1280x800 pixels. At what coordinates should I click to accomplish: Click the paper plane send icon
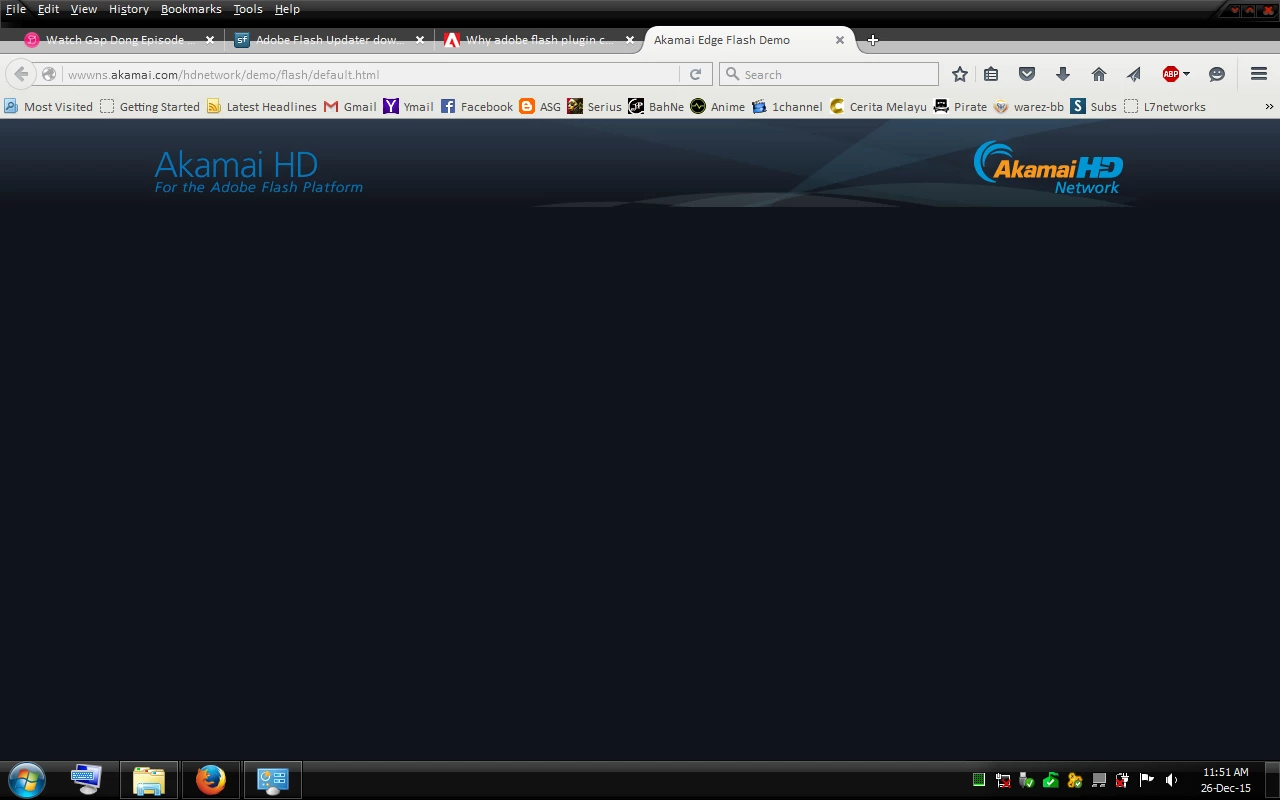click(1134, 74)
